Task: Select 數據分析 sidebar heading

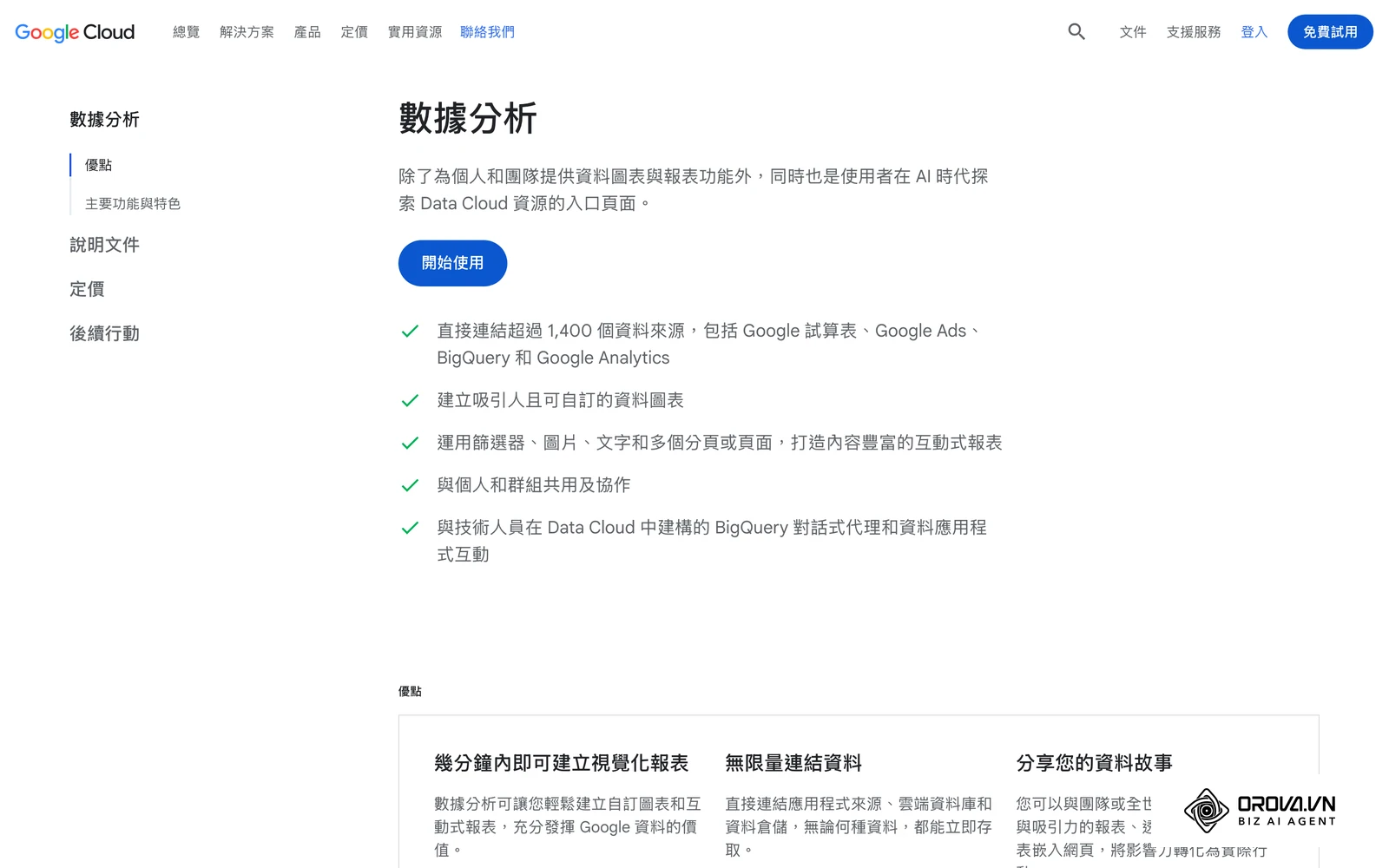Action: (x=104, y=120)
